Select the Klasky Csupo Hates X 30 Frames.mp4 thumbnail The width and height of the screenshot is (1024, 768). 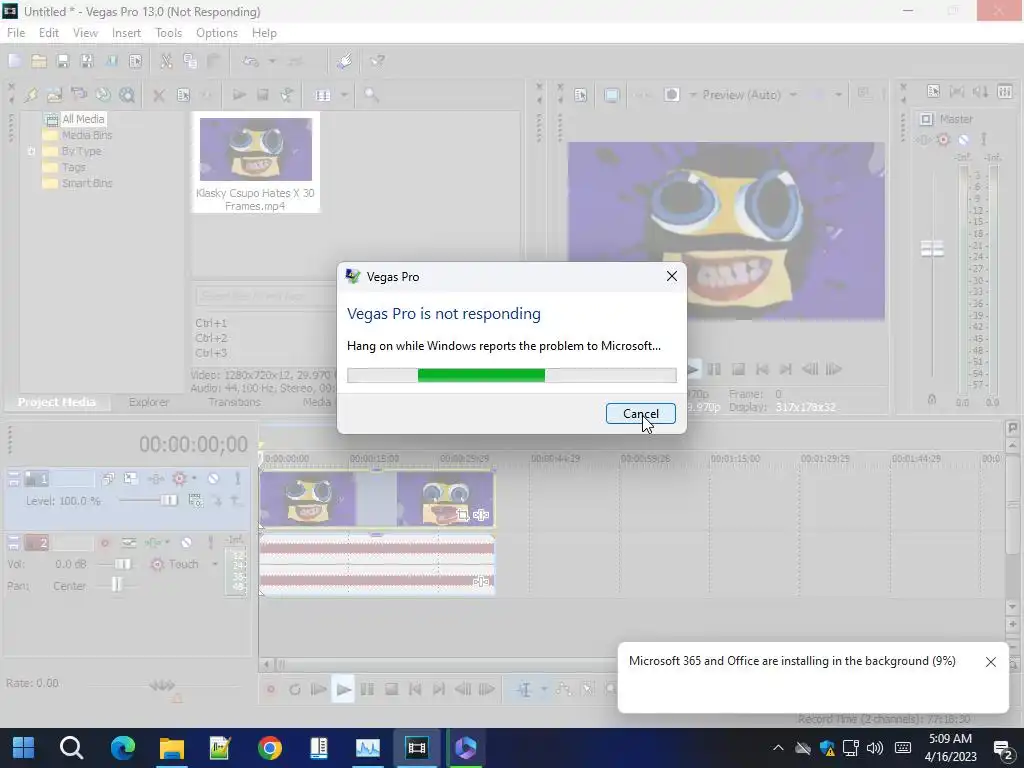pyautogui.click(x=255, y=150)
